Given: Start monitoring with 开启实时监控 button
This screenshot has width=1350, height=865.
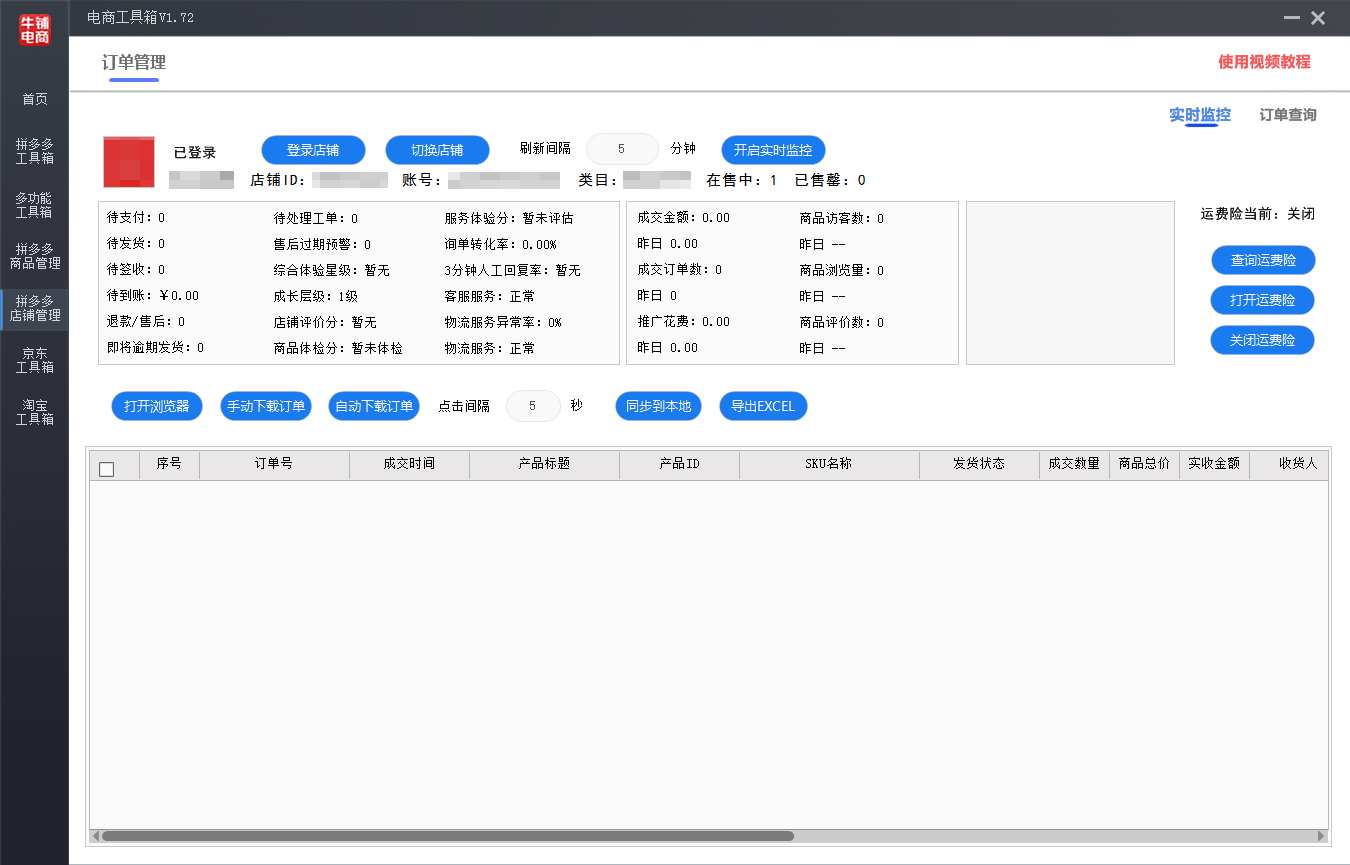Looking at the screenshot, I should (x=773, y=150).
